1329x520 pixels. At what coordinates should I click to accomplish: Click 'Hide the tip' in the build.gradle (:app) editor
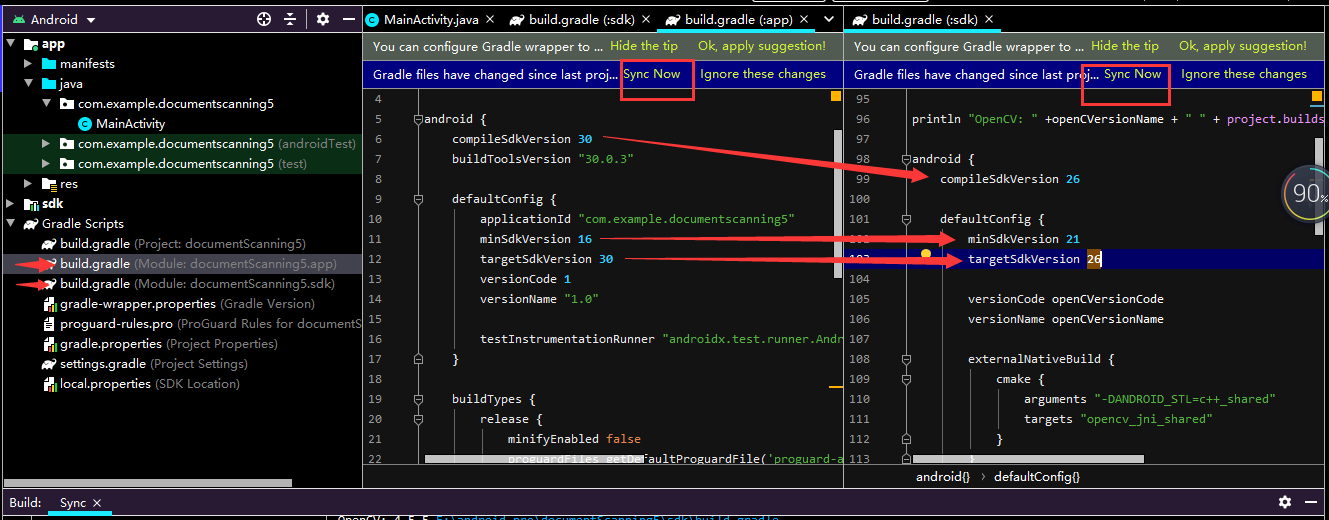coord(644,46)
